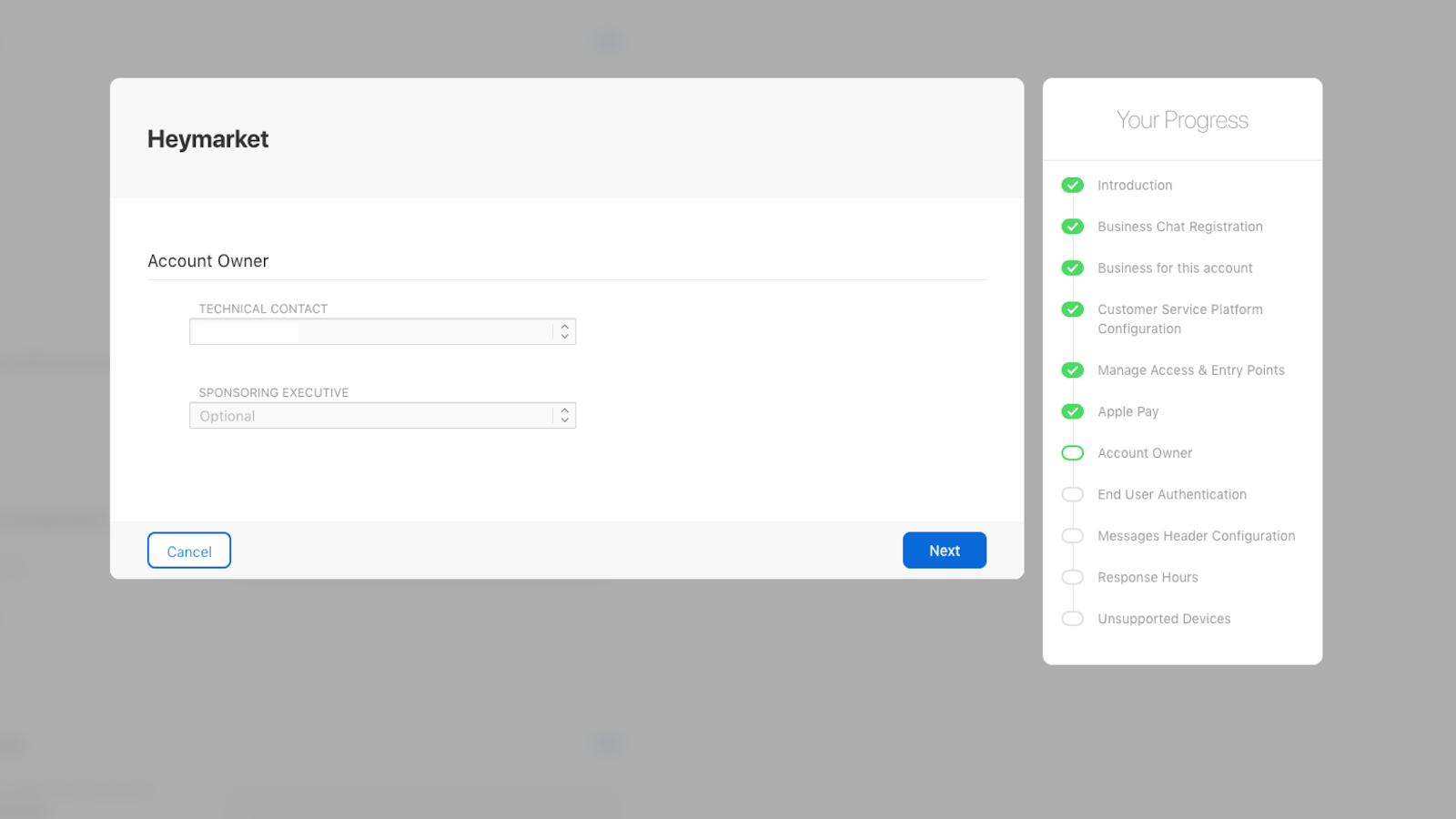Viewport: 1456px width, 819px height.
Task: Click the Messages Header Configuration step indicator
Action: pyautogui.click(x=1073, y=536)
